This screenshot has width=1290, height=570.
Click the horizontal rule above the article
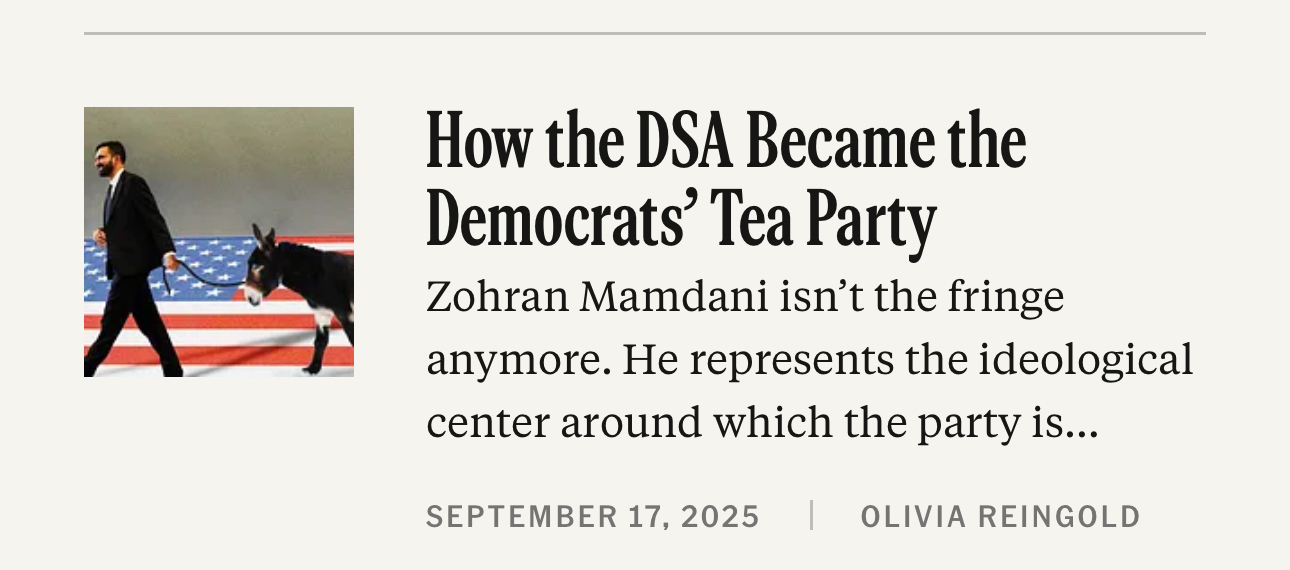coord(644,33)
